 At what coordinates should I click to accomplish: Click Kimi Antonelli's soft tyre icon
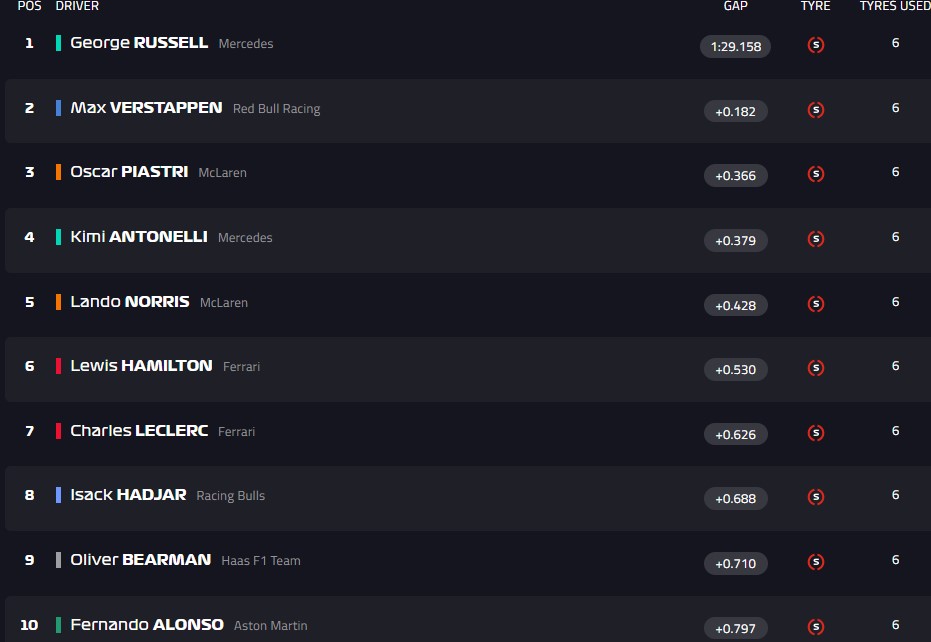[816, 239]
